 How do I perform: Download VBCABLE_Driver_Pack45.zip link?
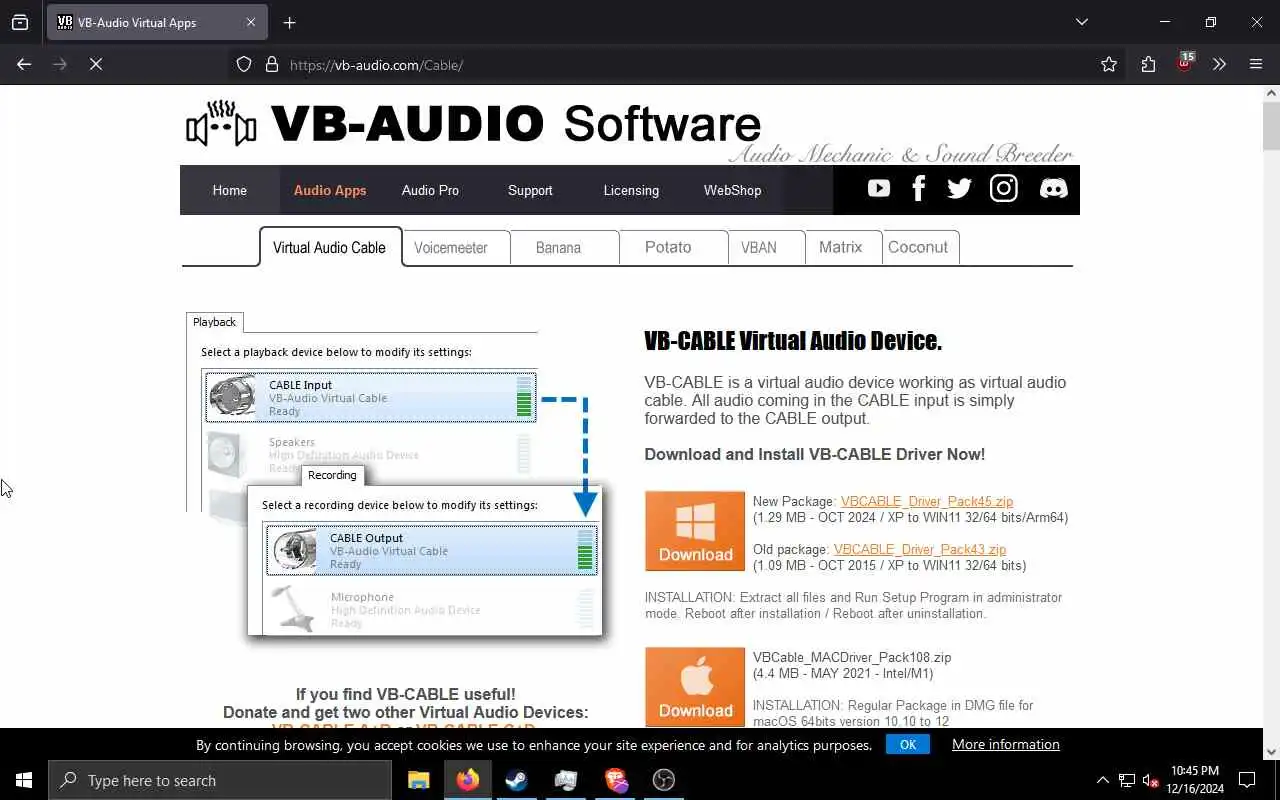pyautogui.click(x=927, y=501)
